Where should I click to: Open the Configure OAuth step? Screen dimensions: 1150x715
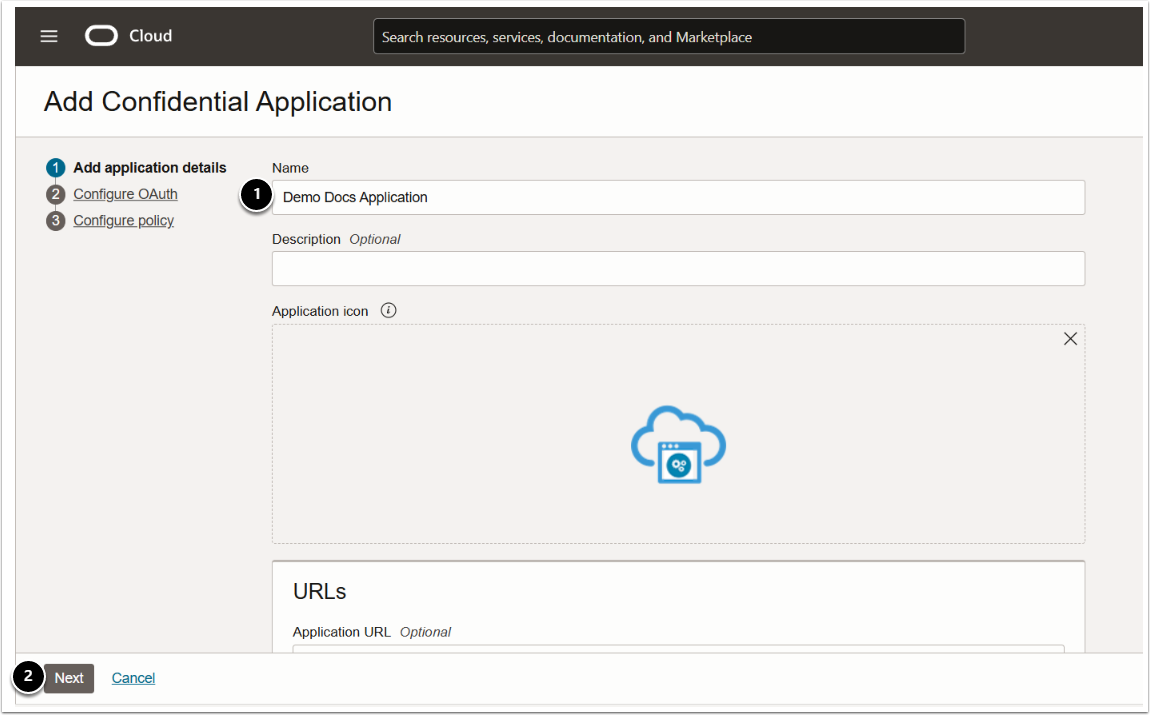125,194
